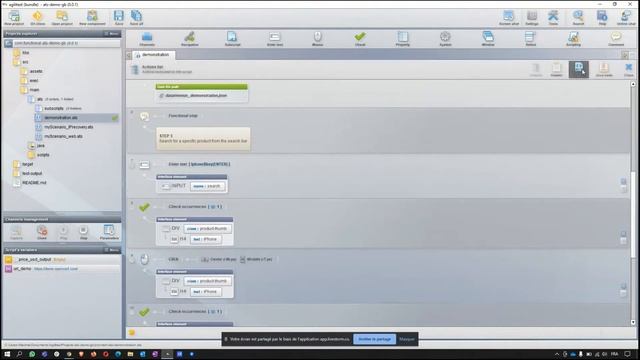Save the current script

pos(119,18)
